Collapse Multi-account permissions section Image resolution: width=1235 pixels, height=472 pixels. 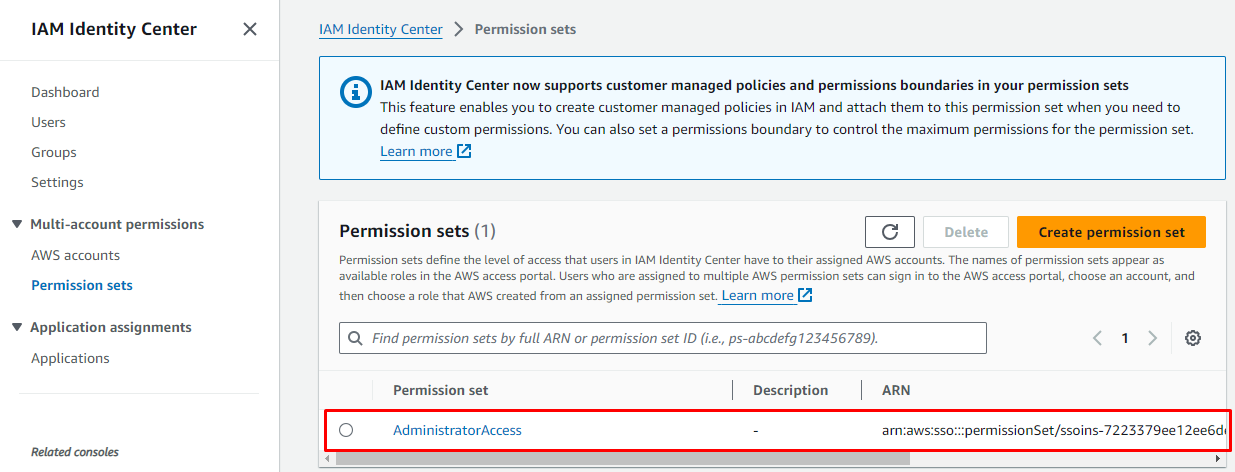(17, 224)
